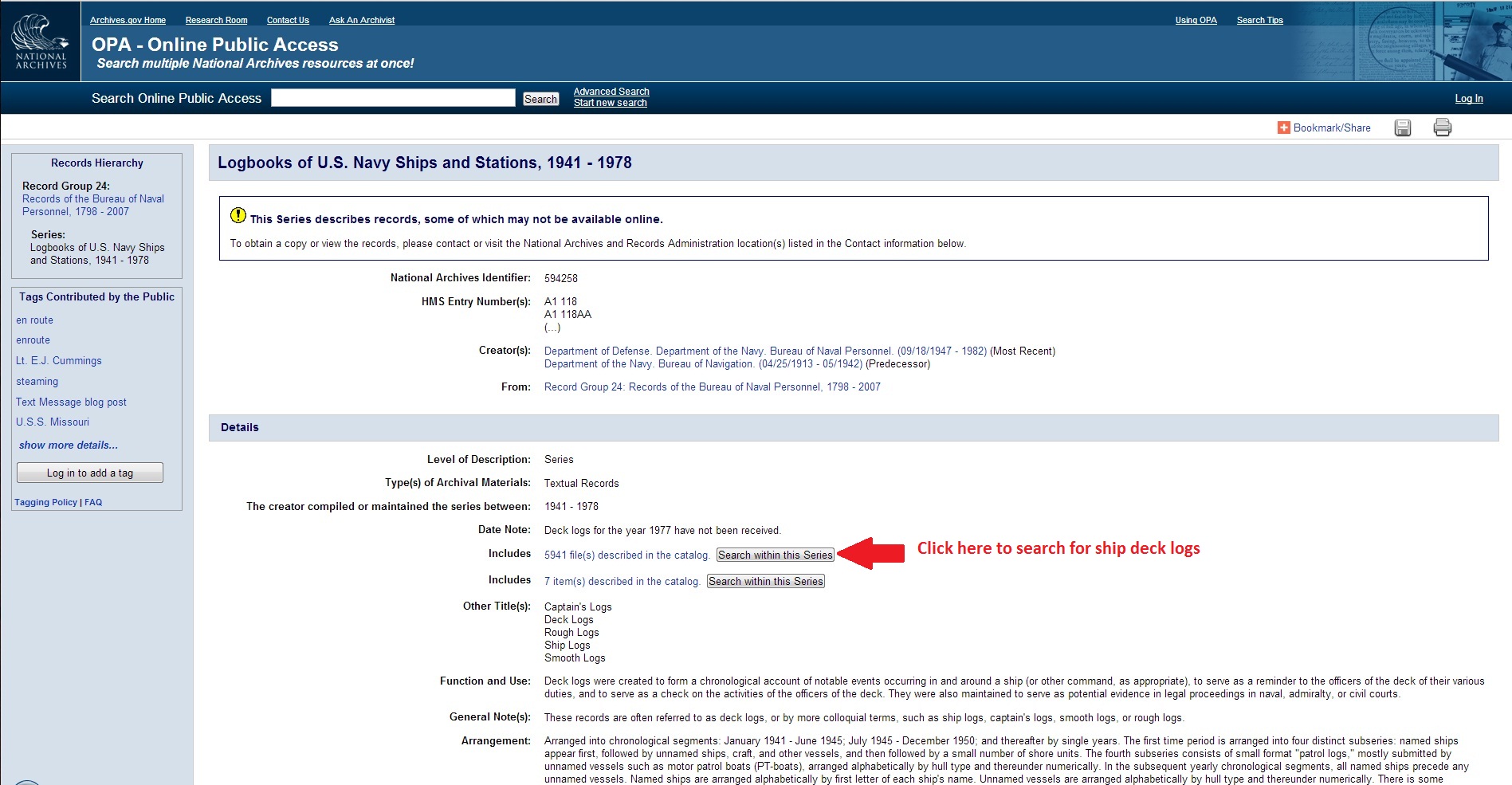Open Search Tips link
1512x785 pixels.
[1259, 20]
